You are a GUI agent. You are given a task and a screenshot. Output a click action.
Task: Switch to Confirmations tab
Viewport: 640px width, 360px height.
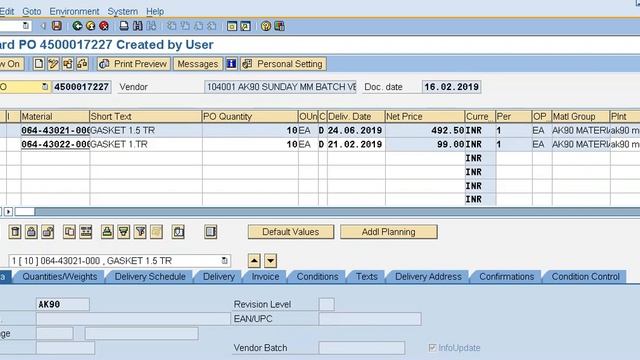pyautogui.click(x=507, y=276)
